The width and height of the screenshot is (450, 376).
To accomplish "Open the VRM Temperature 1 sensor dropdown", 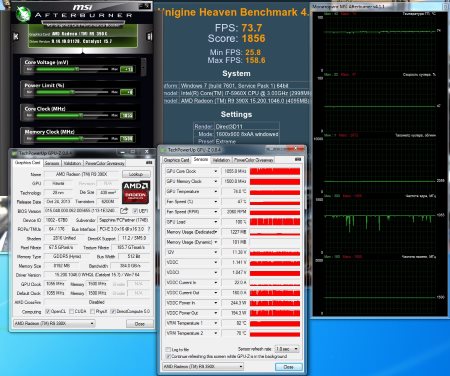I will [x=216, y=323].
